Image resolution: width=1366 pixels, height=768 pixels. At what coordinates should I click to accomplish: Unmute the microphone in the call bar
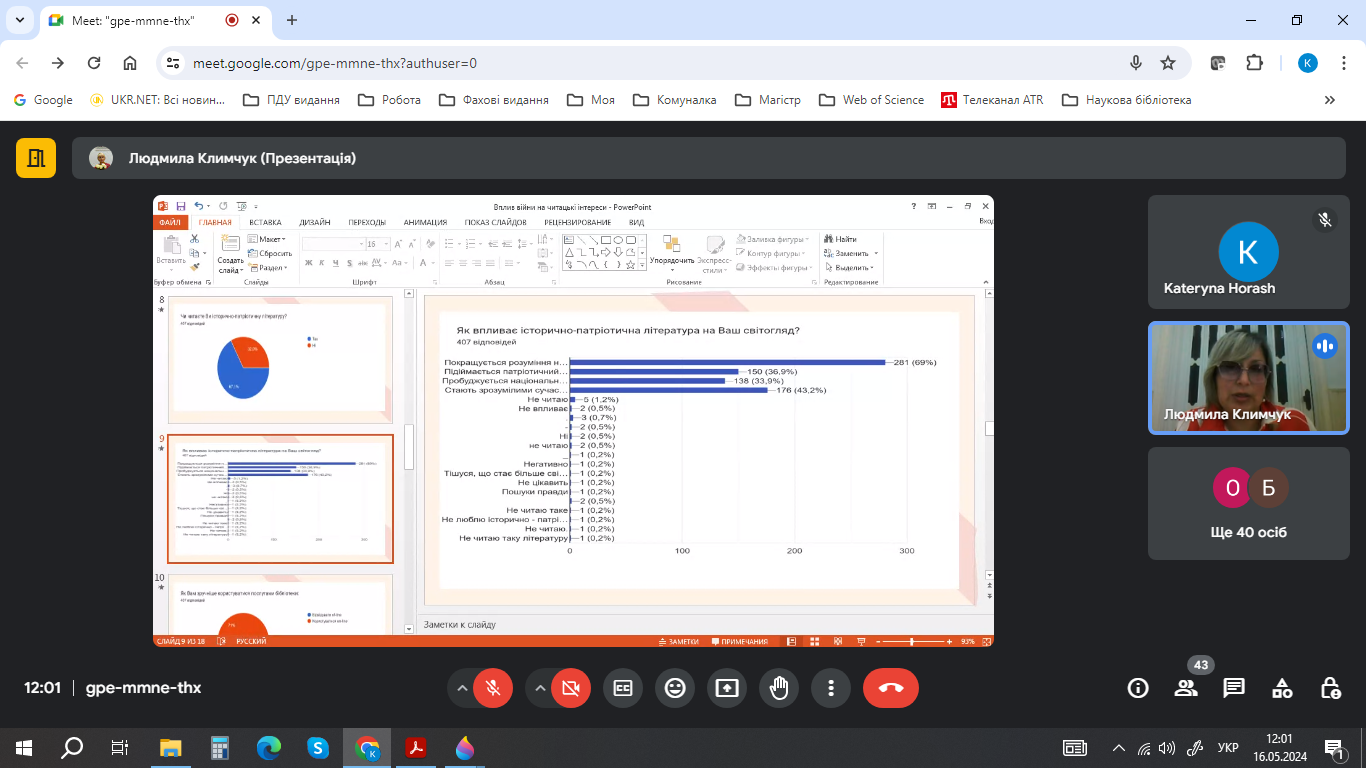click(492, 688)
